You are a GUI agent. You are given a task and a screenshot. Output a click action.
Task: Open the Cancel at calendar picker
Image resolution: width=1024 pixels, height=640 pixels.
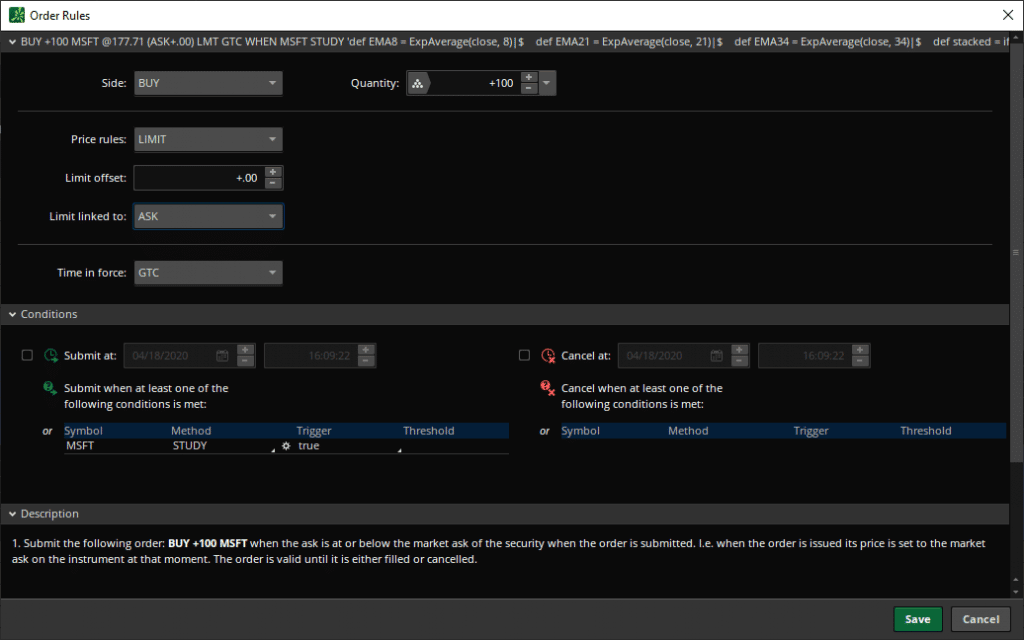pos(716,355)
